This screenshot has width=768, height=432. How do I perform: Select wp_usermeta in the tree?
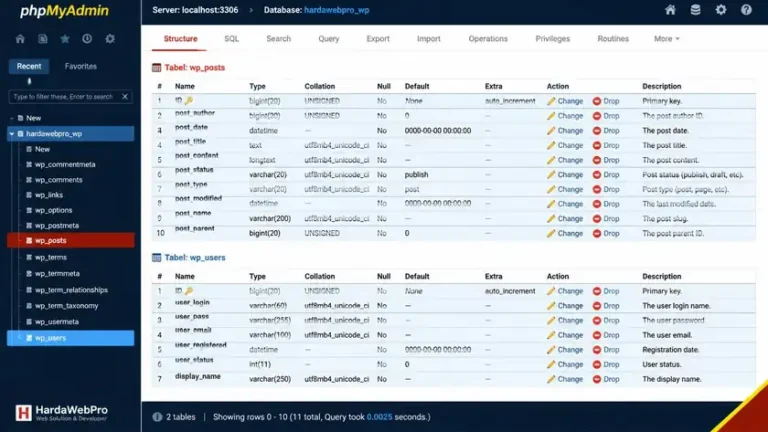tap(56, 322)
